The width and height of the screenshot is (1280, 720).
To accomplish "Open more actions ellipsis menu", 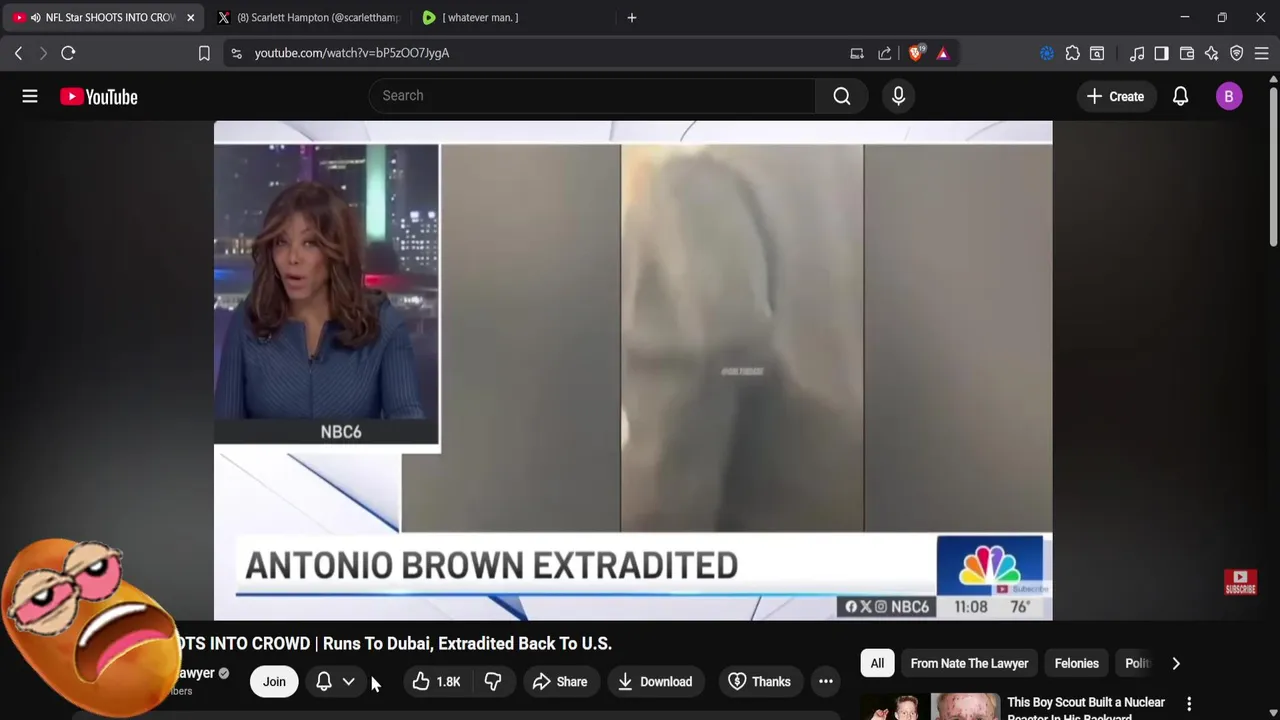I will pyautogui.click(x=826, y=682).
